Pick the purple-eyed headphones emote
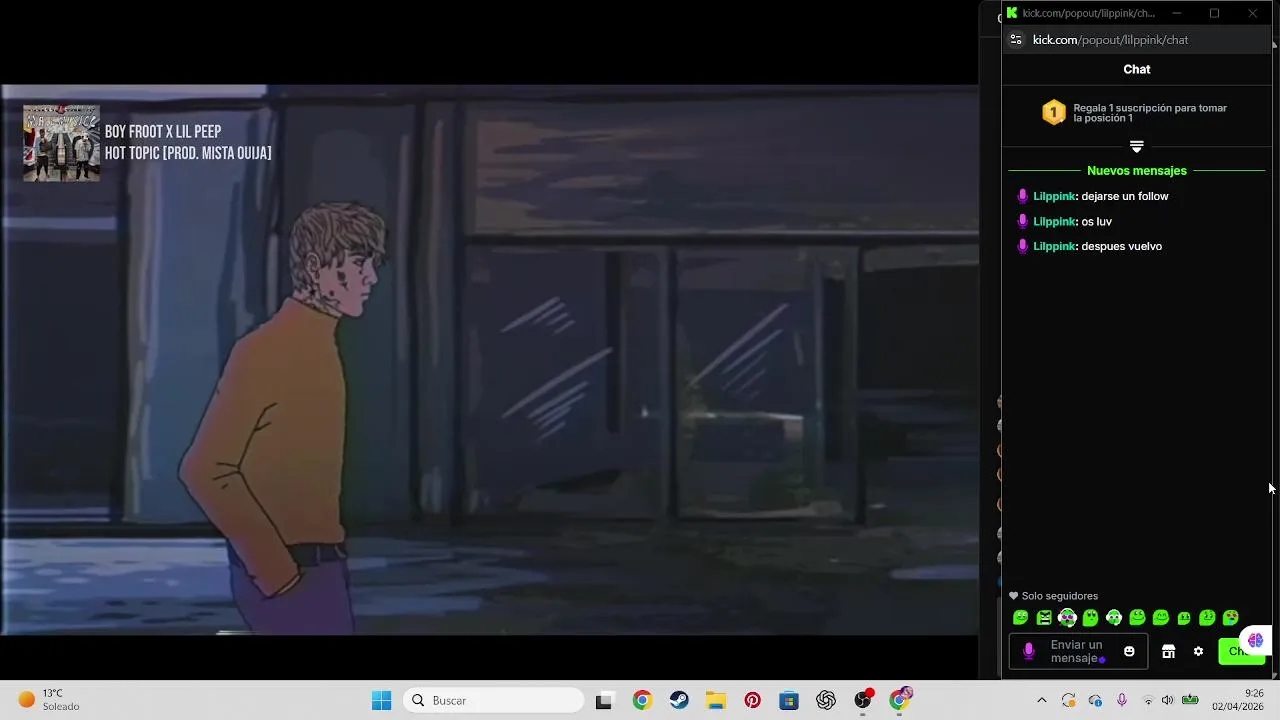The width and height of the screenshot is (1280, 720). click(1067, 618)
